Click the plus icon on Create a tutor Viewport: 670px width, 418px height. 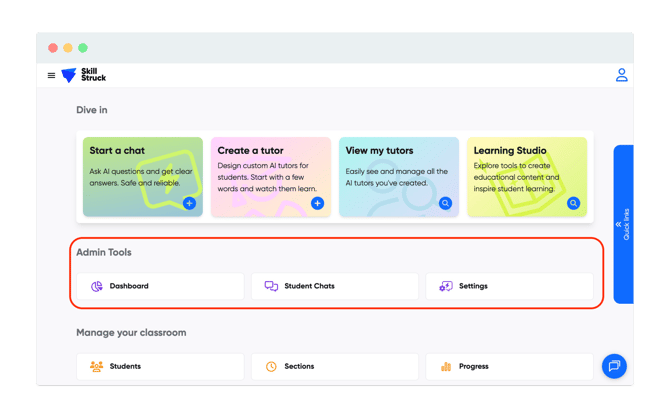317,203
